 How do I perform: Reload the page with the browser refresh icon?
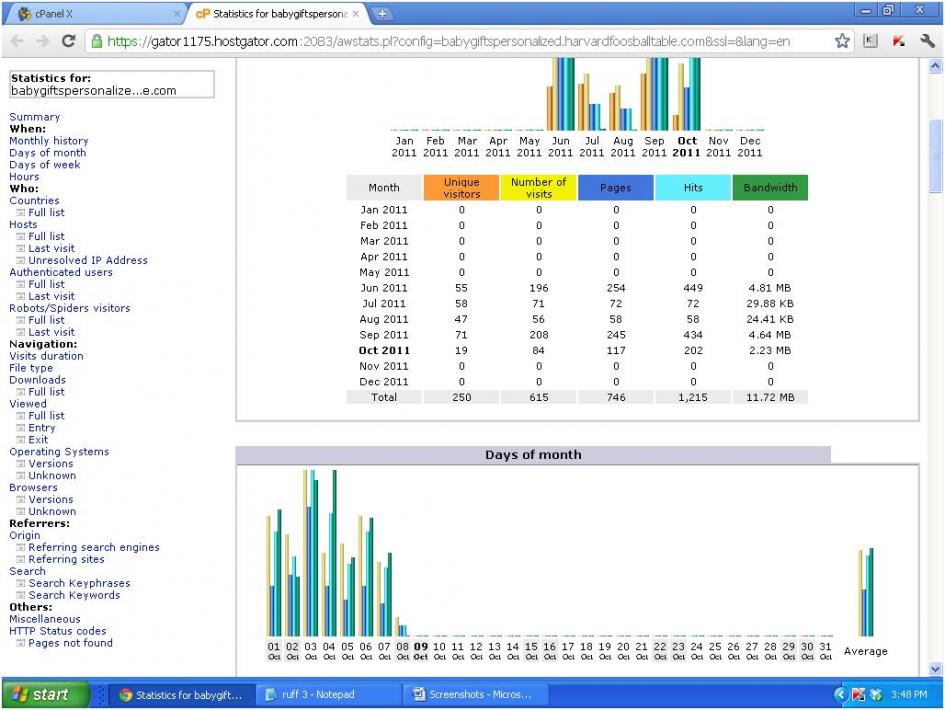[x=69, y=42]
